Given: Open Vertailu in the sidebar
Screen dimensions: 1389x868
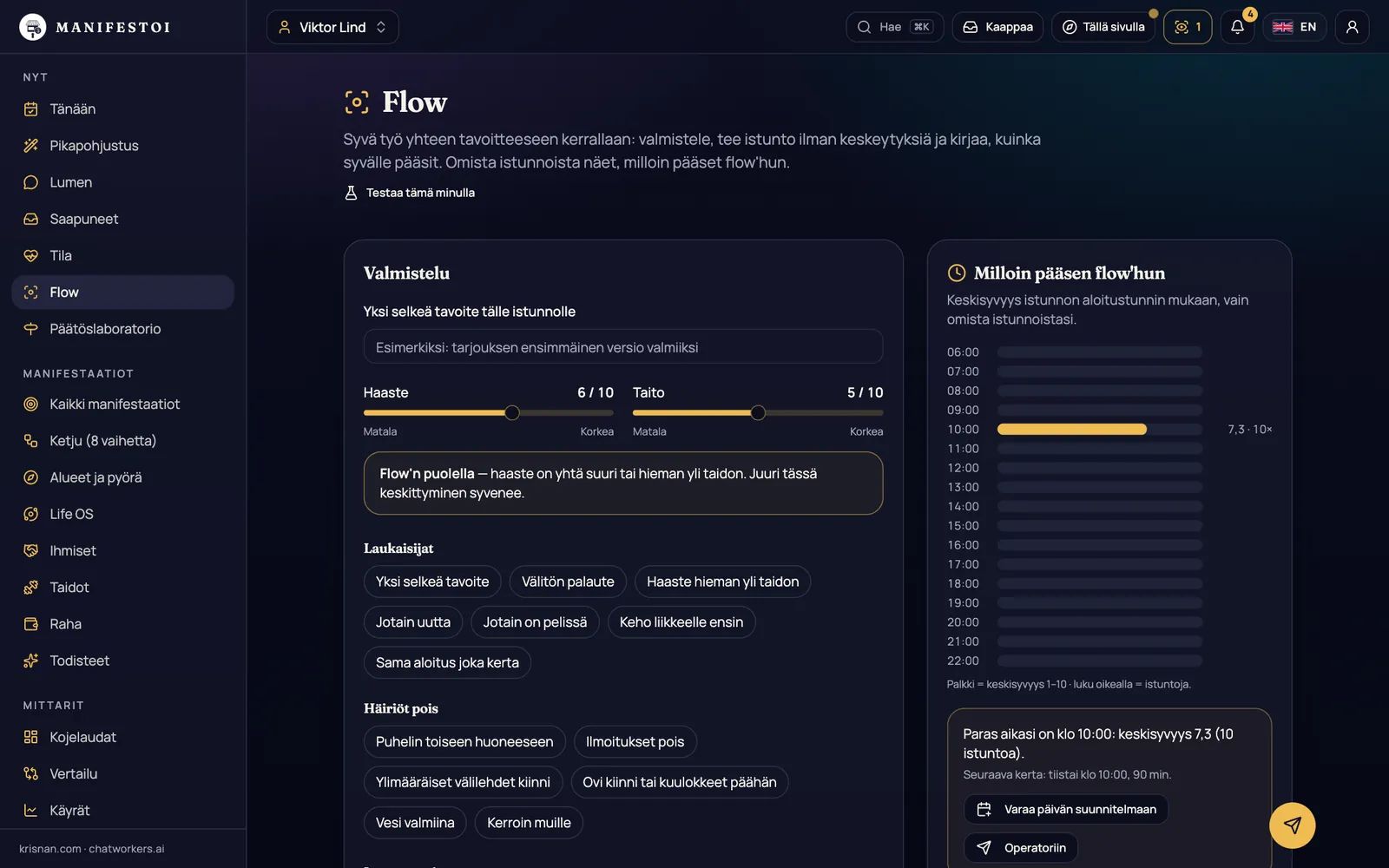Looking at the screenshot, I should point(122,773).
